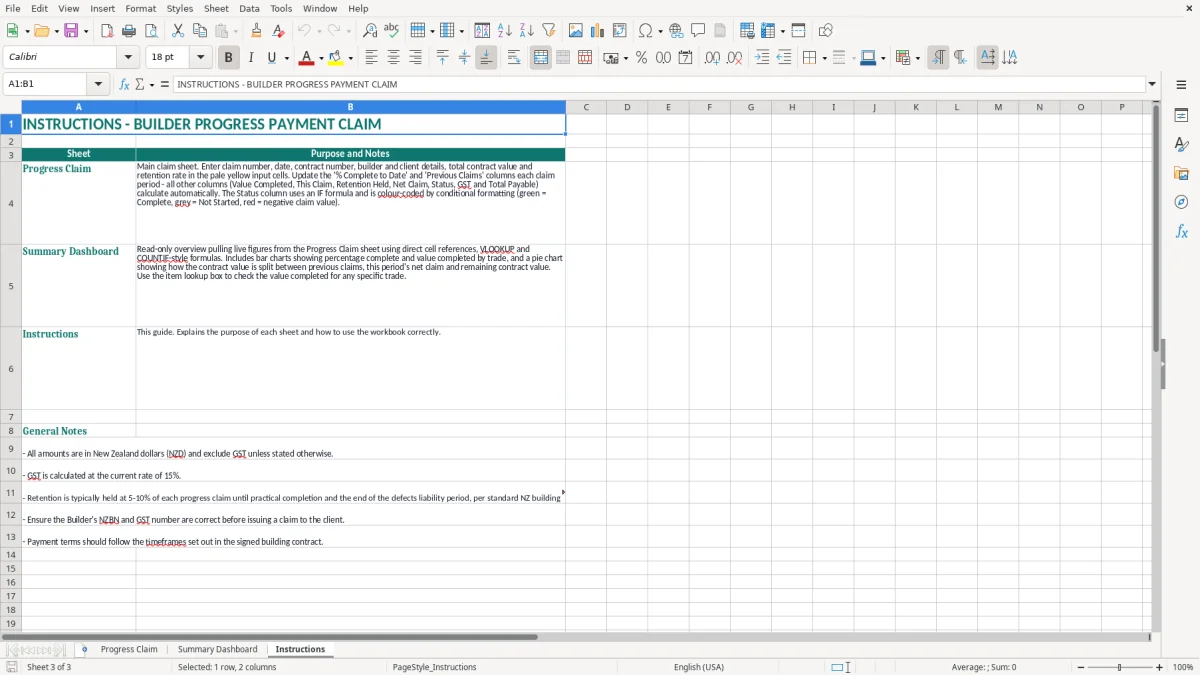Toggle Wrap Text
The width and height of the screenshot is (1200, 675).
tap(513, 57)
